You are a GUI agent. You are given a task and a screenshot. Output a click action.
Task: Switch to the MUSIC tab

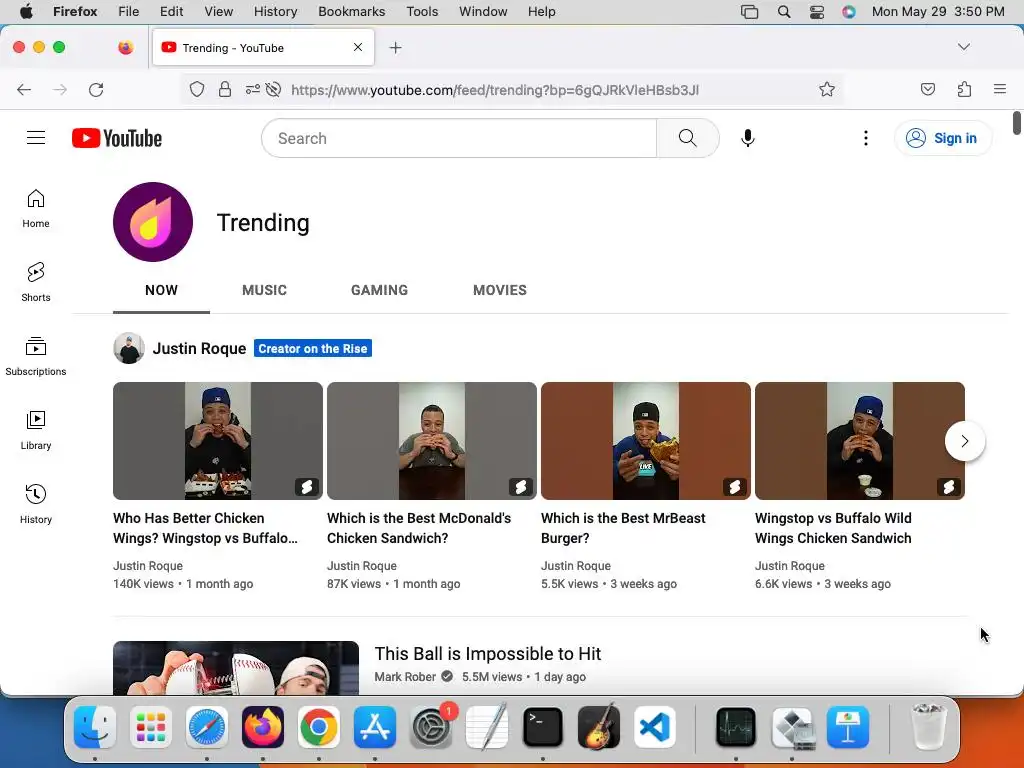tap(264, 290)
